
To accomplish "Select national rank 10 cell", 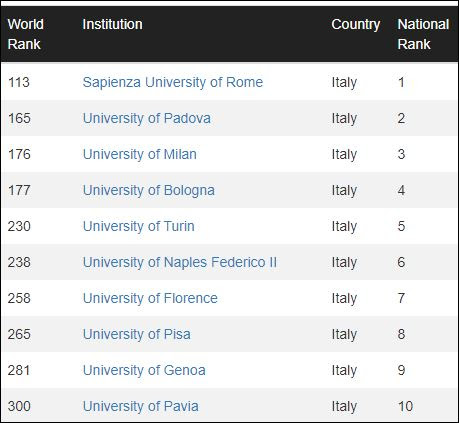I will pos(405,406).
